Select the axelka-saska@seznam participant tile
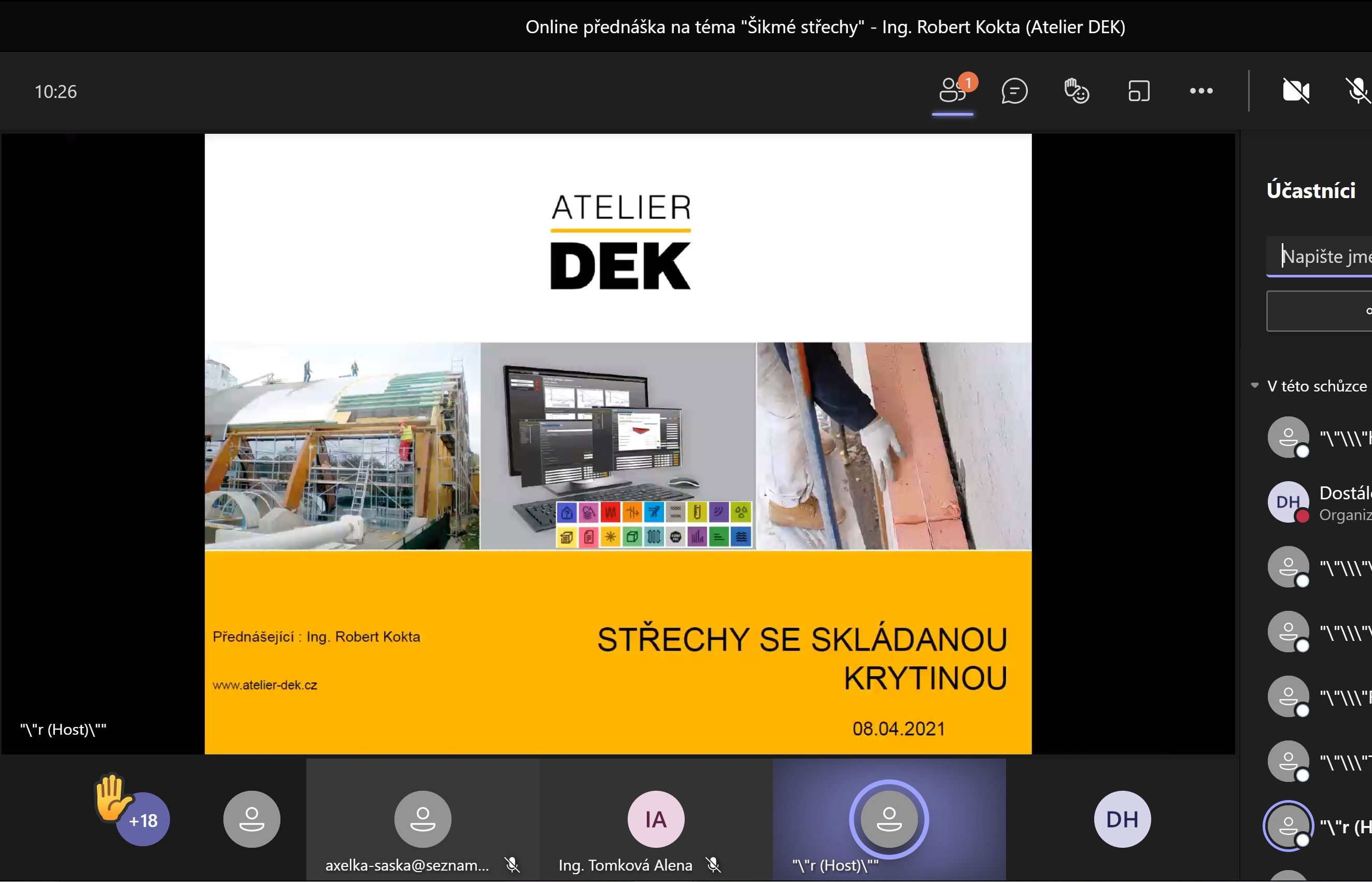This screenshot has height=882, width=1372. point(422,820)
